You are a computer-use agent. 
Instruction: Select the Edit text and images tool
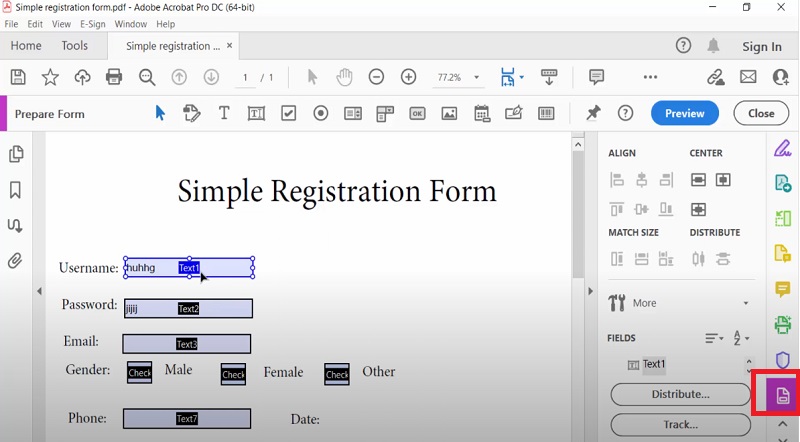click(x=191, y=113)
